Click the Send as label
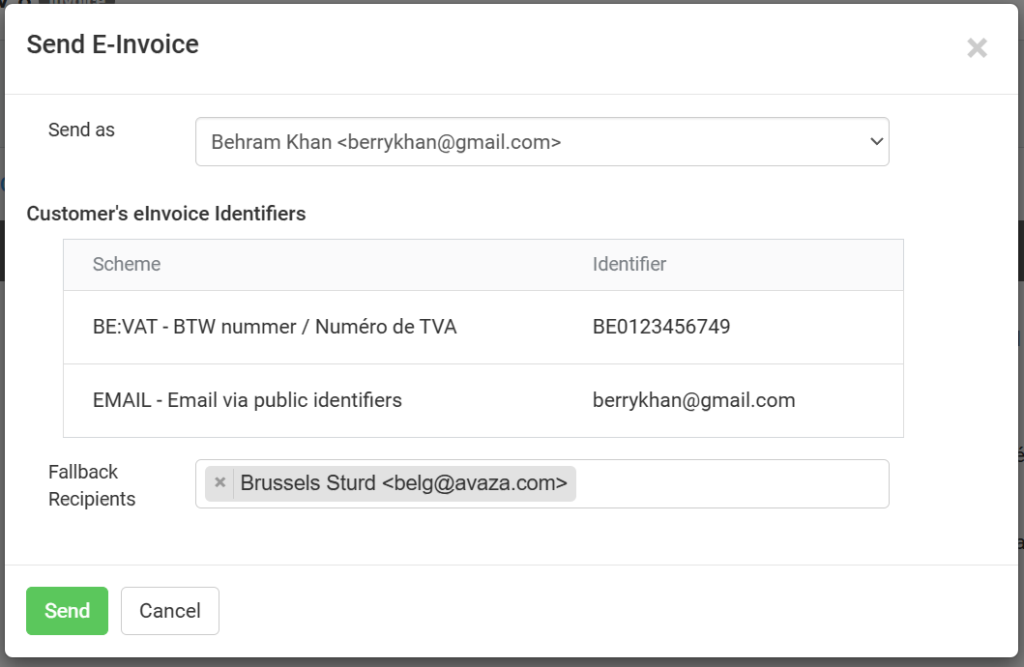The width and height of the screenshot is (1024, 667). (81, 130)
